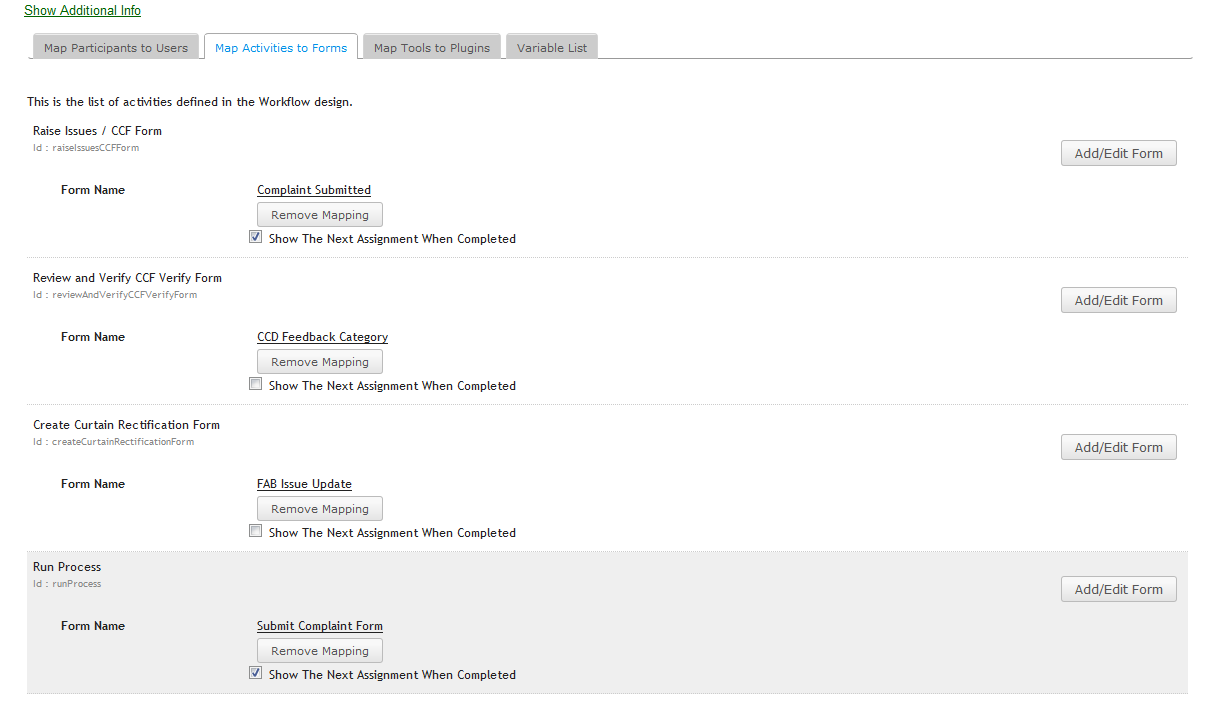Open the Complaint Submitted form link

(314, 190)
